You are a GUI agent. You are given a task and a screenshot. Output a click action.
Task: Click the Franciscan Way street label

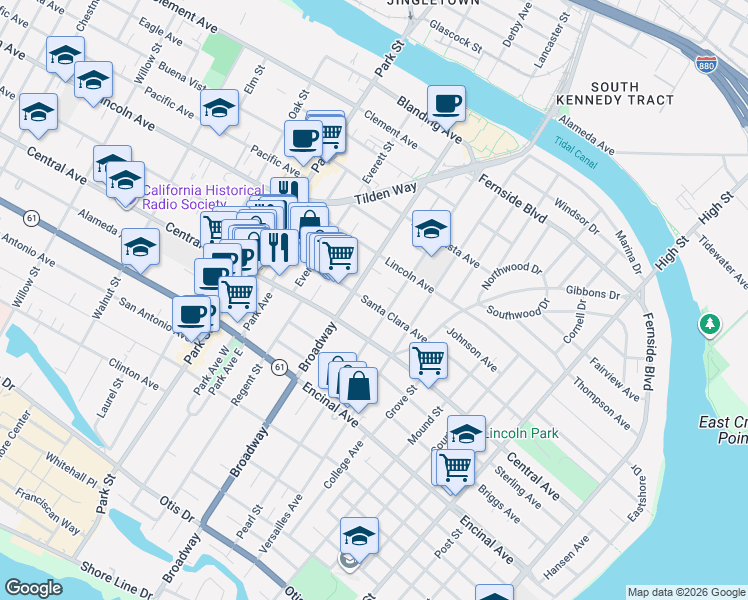47,511
